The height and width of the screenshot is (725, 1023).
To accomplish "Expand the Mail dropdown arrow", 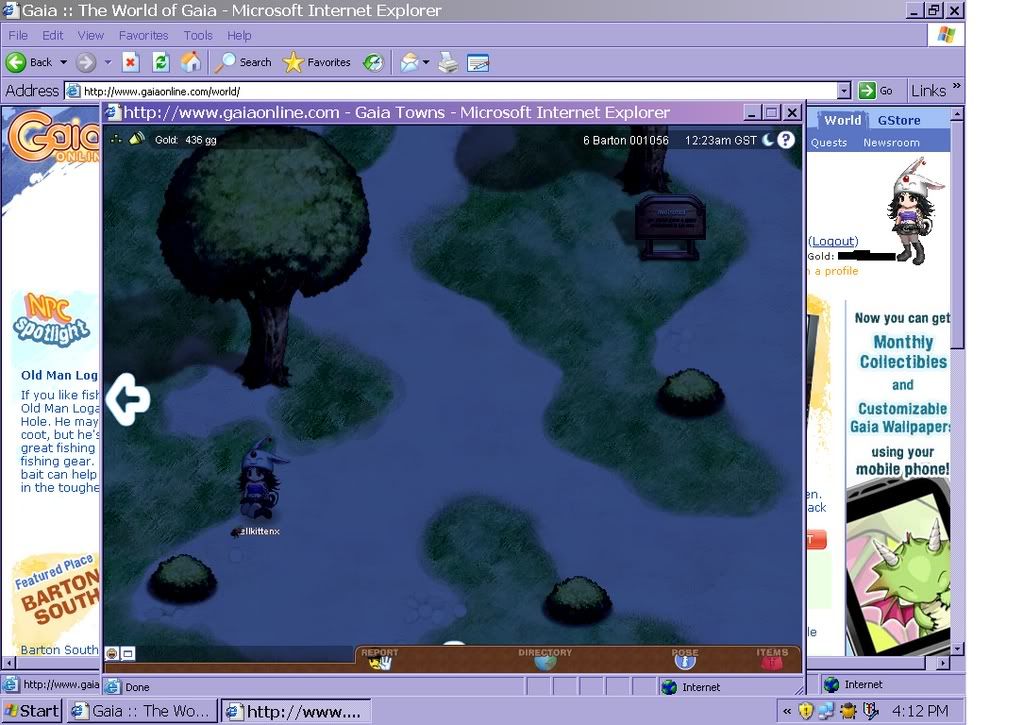I will point(426,63).
